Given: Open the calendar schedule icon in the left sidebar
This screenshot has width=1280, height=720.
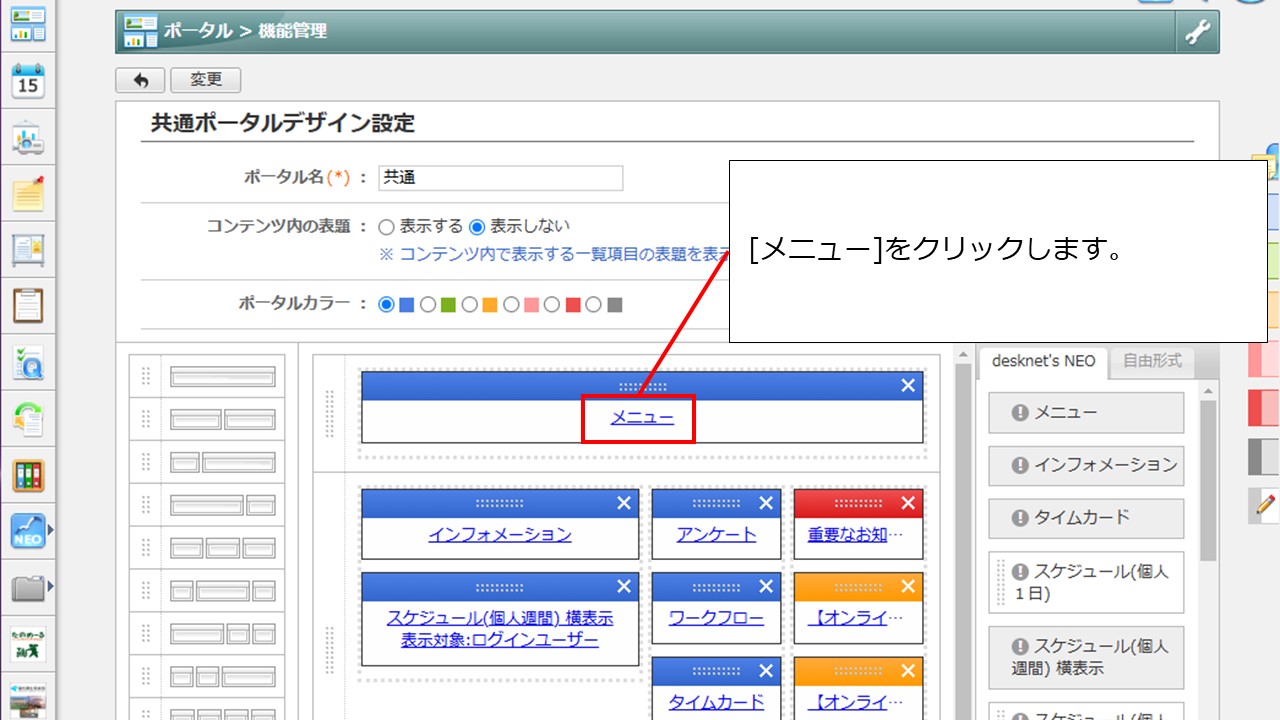Looking at the screenshot, I should pyautogui.click(x=28, y=82).
